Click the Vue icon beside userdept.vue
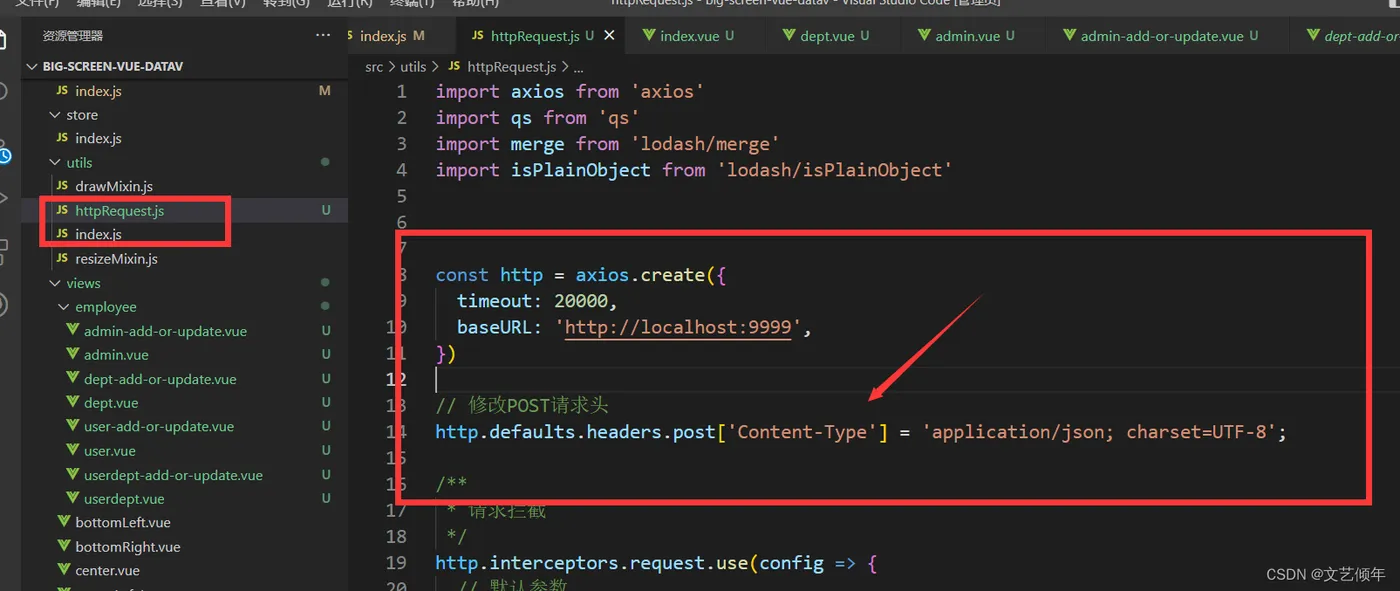The width and height of the screenshot is (1400, 591). click(72, 498)
